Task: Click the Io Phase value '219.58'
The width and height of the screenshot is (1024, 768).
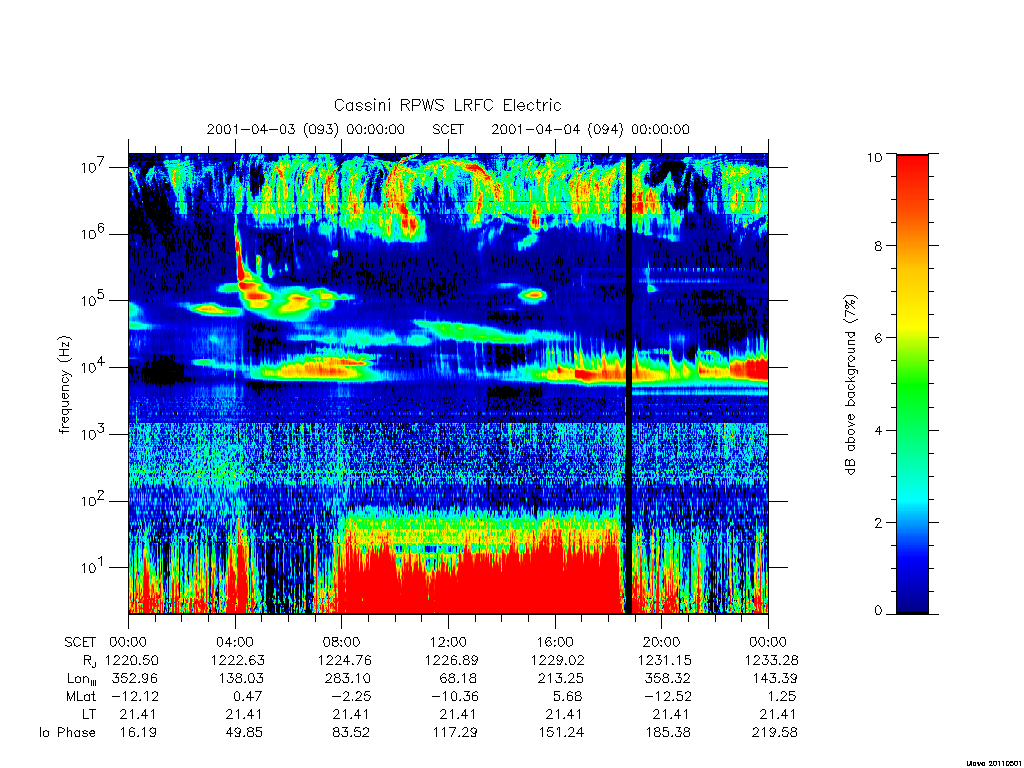Action: tap(775, 732)
